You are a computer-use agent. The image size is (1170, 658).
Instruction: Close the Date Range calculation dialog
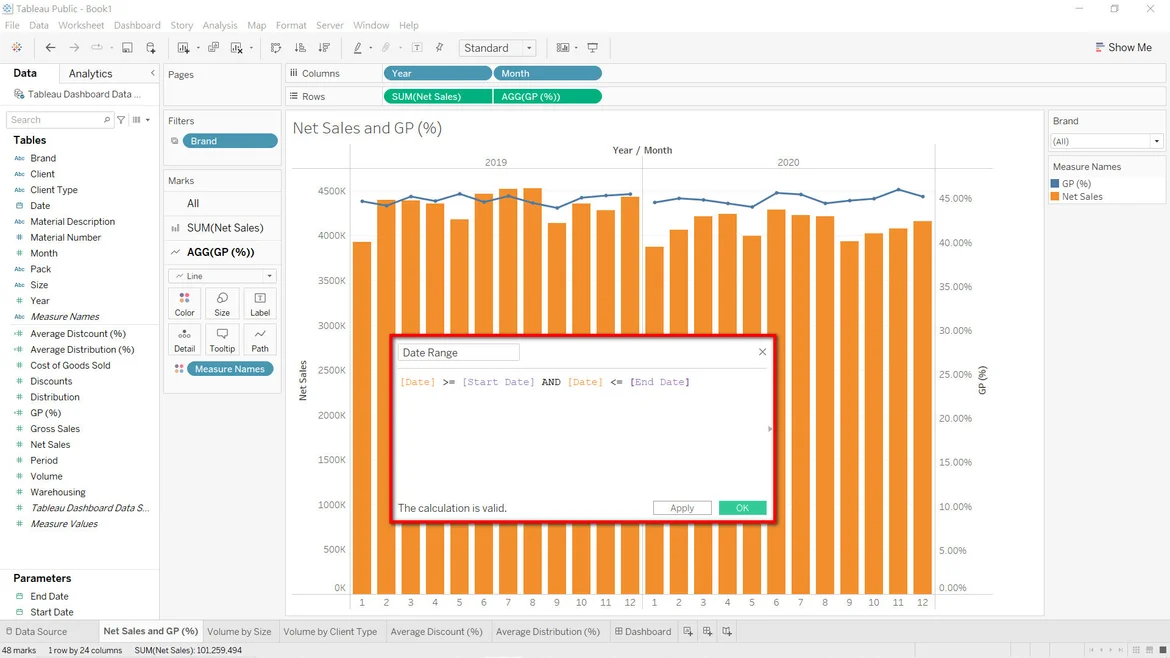(x=762, y=352)
